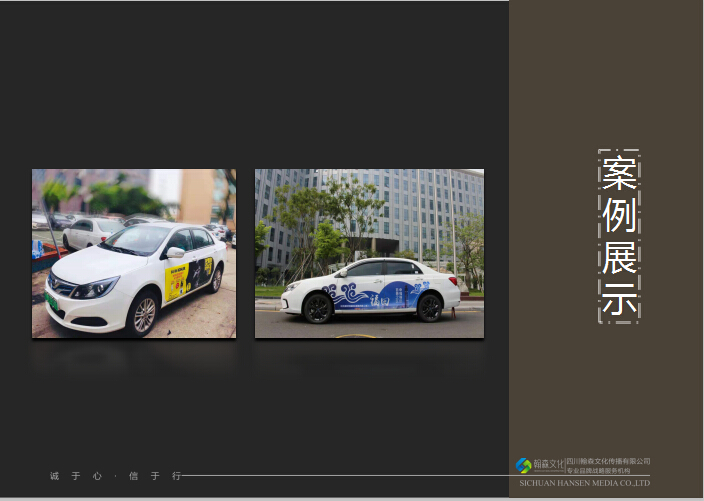Click the front wheel of the left car
Image resolution: width=704 pixels, height=501 pixels.
(x=145, y=315)
